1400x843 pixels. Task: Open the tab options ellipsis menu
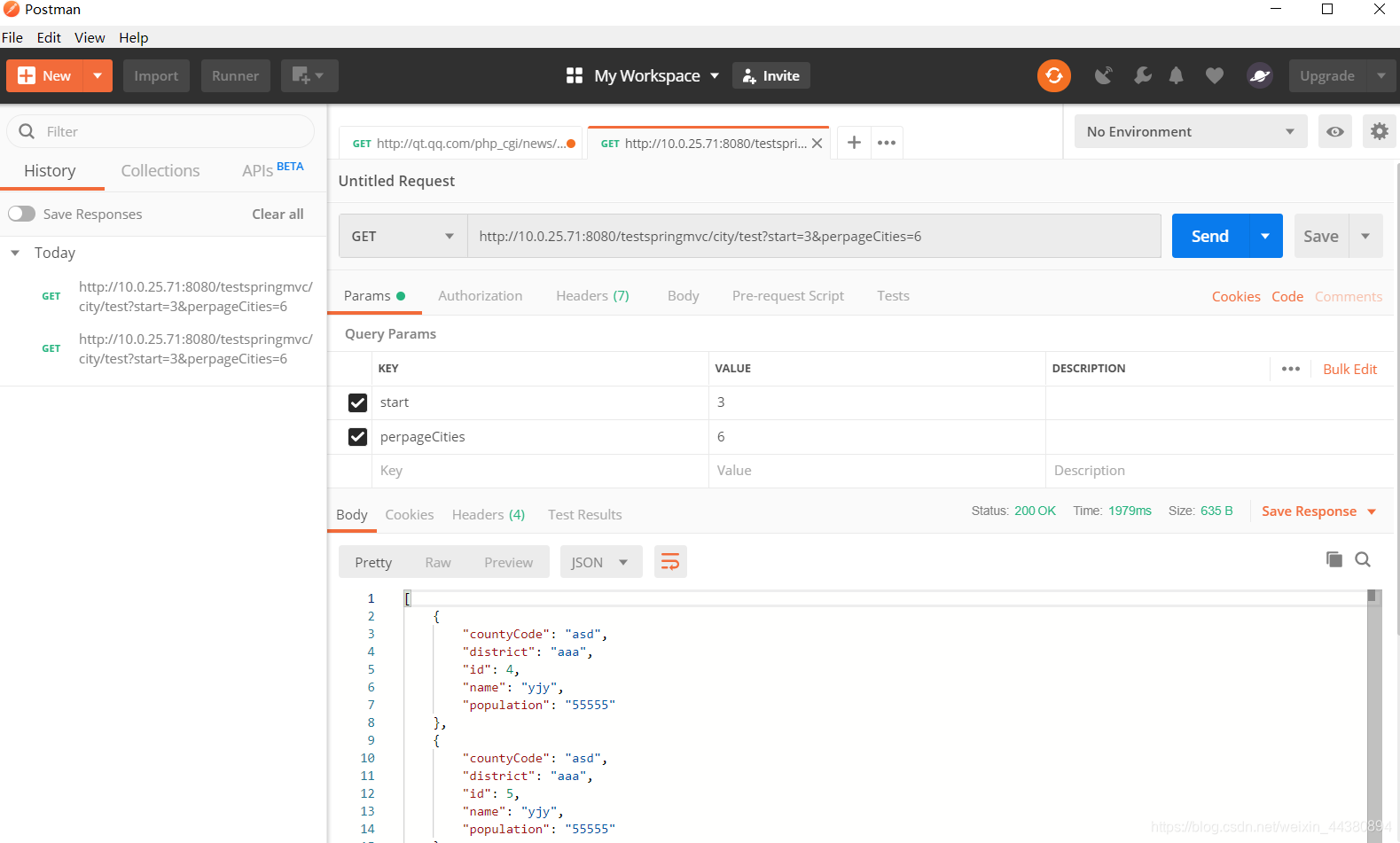point(887,142)
